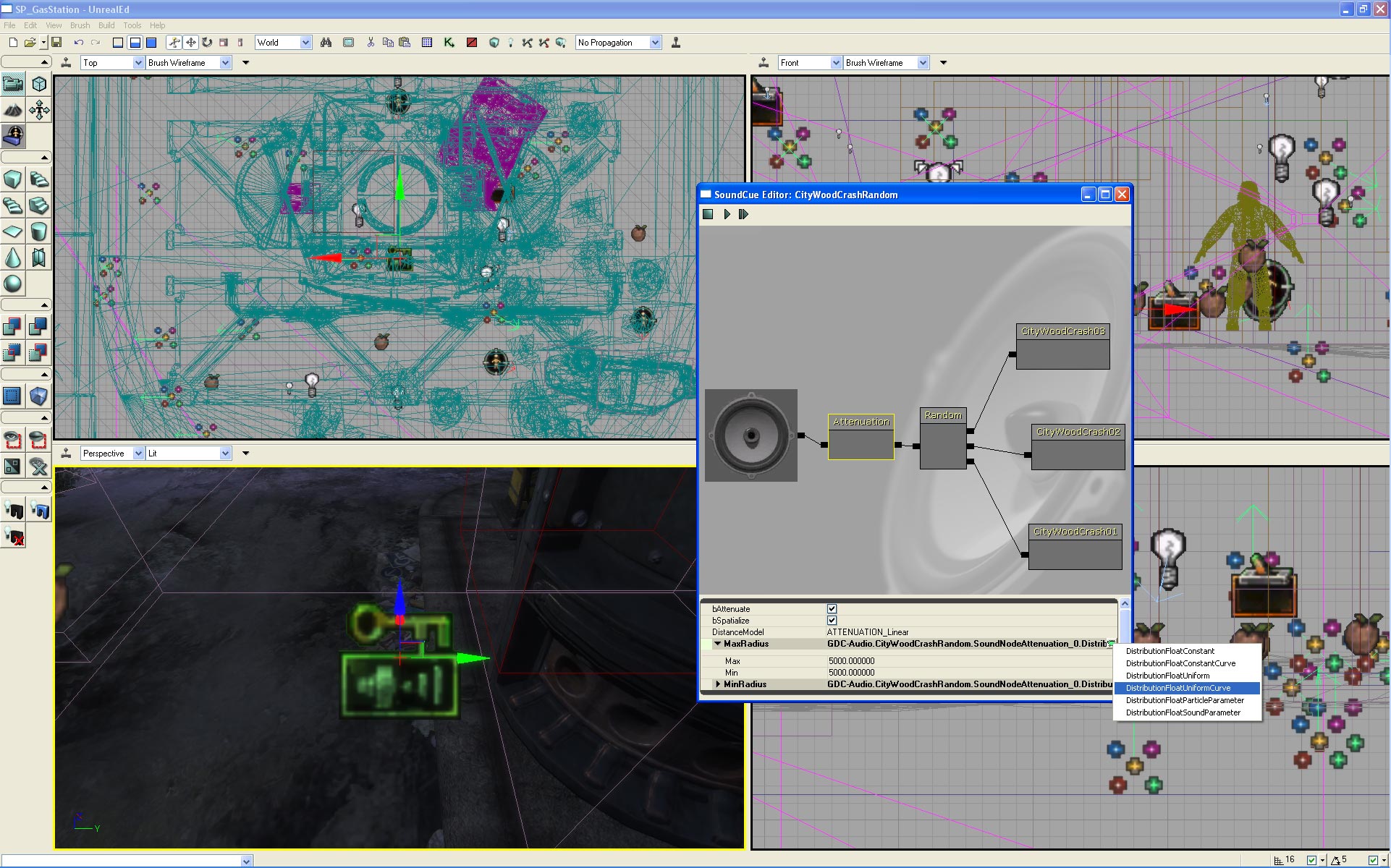Click the Kismet green K icon
The image size is (1391, 868).
pos(449,43)
